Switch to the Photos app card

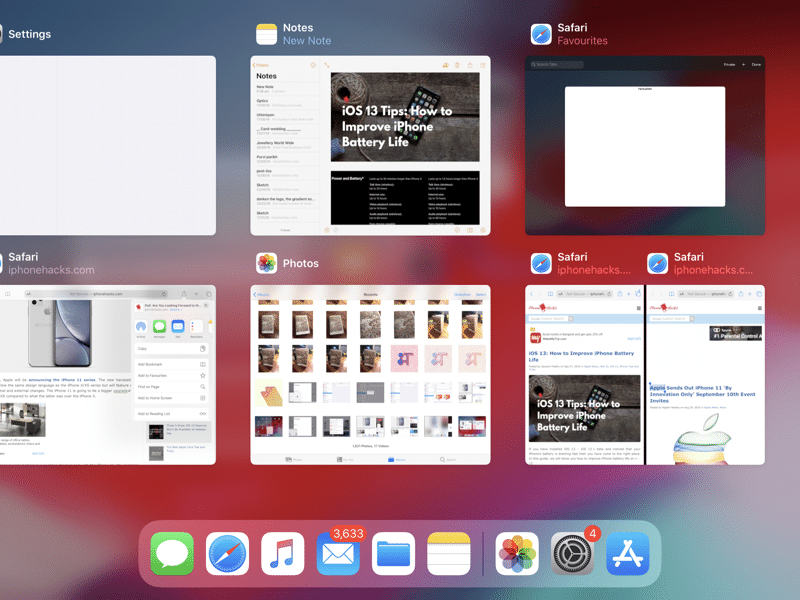[370, 374]
